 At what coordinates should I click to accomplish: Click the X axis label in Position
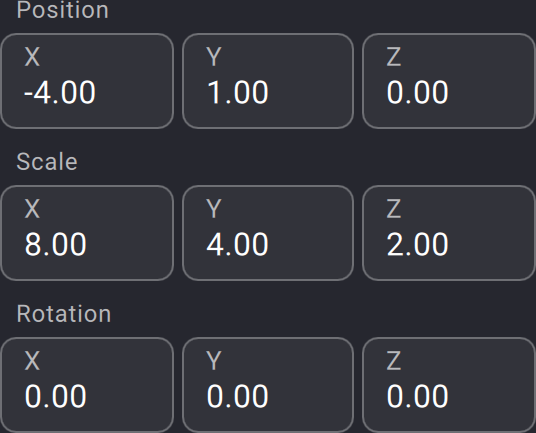point(32,57)
